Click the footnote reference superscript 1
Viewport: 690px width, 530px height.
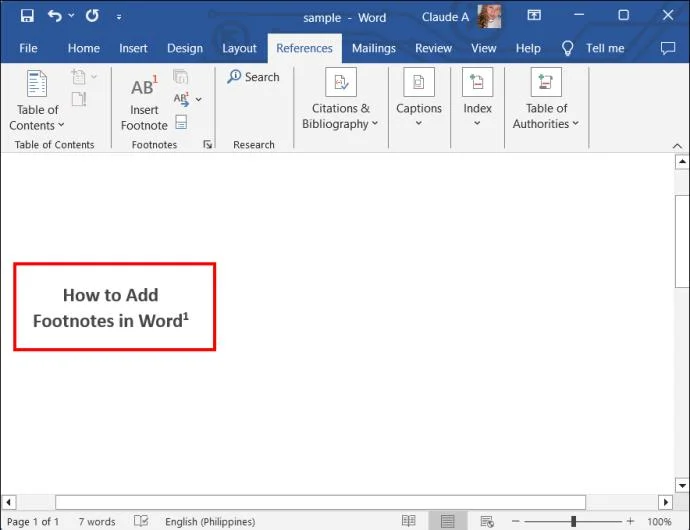(186, 315)
